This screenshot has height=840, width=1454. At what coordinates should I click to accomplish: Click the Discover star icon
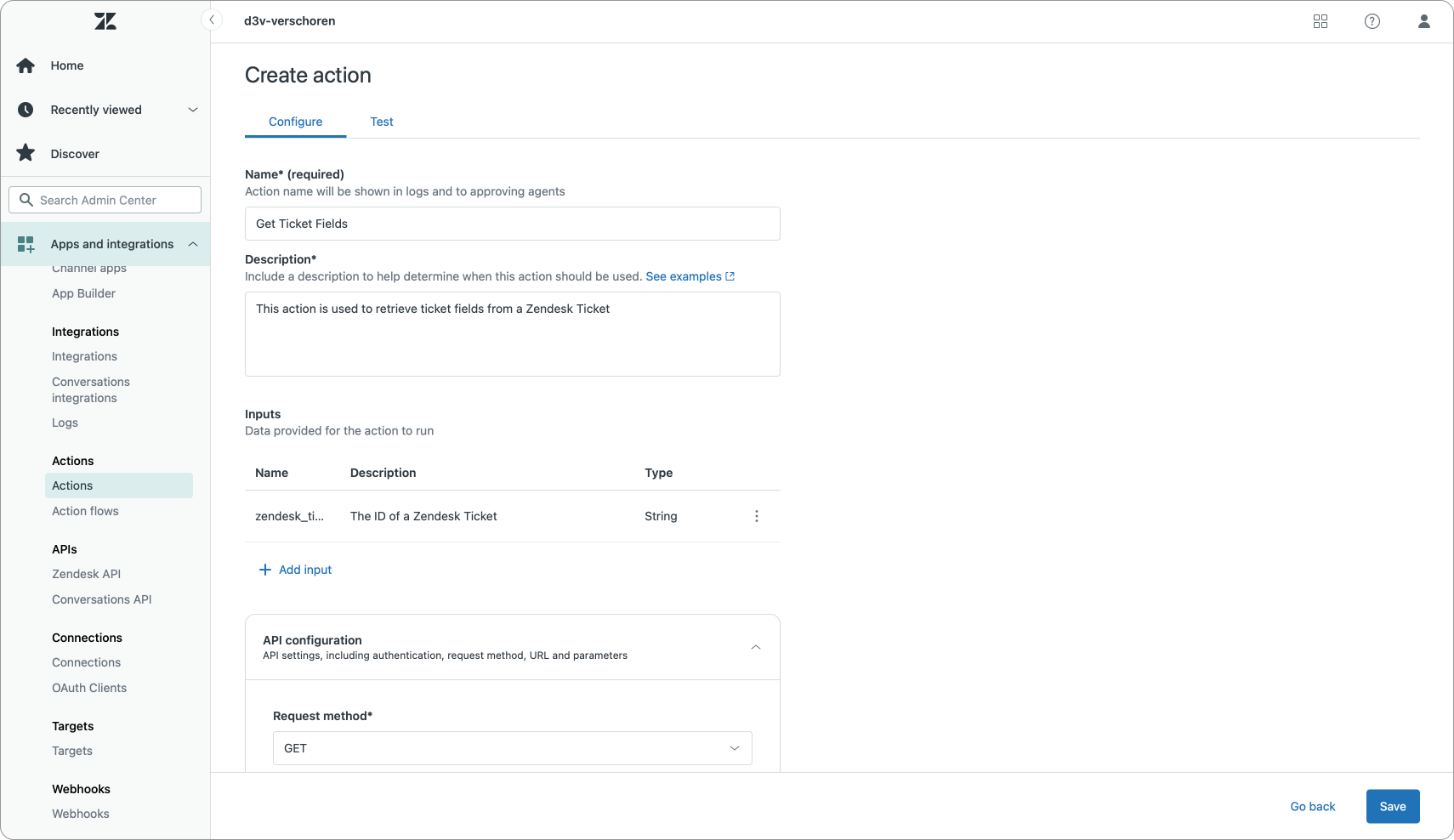pos(26,154)
